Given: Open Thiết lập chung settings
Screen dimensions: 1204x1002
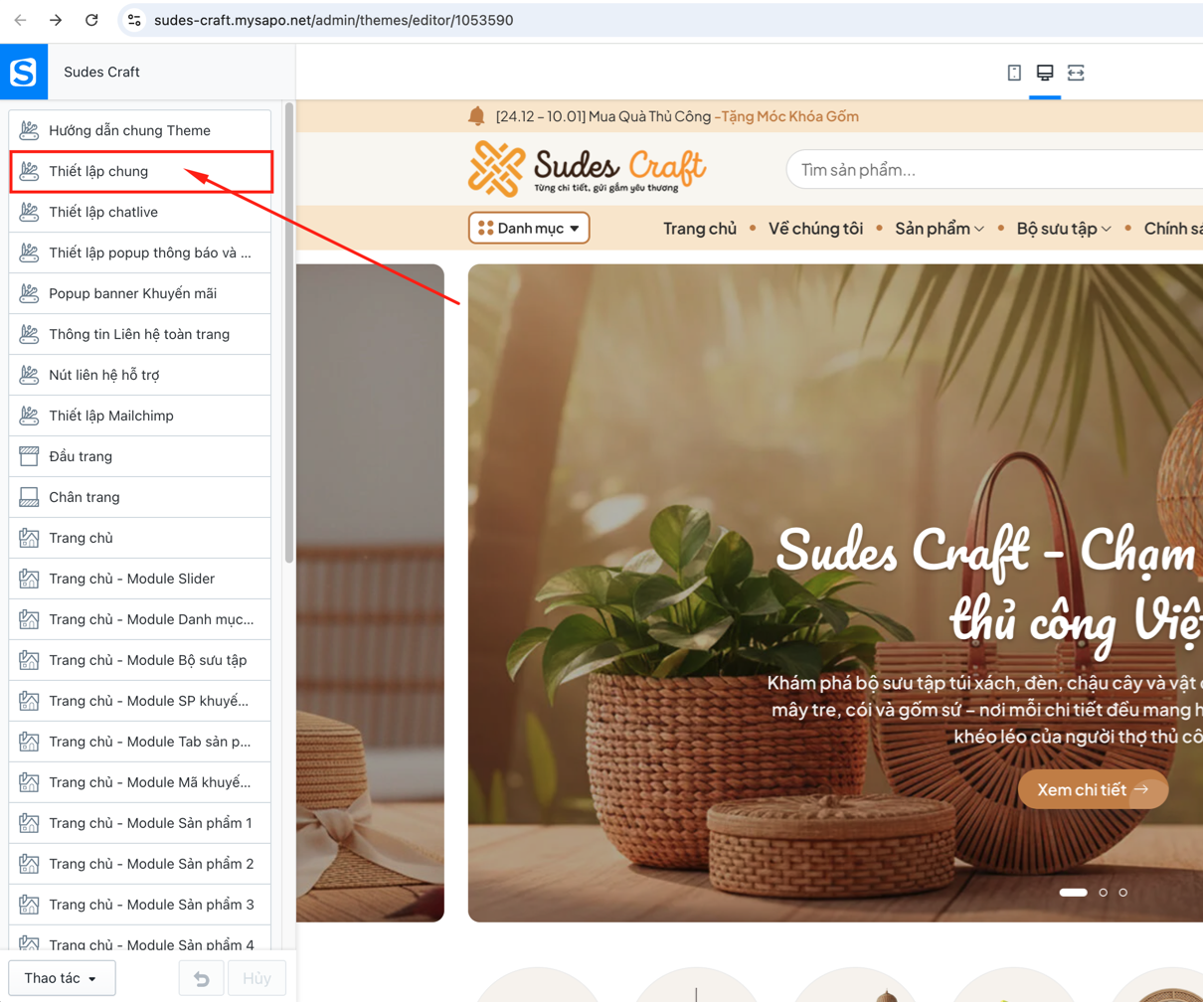Looking at the screenshot, I should 140,171.
